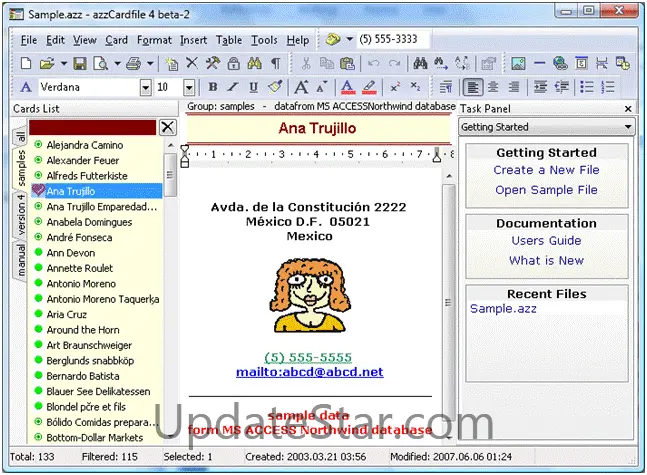Insert picture using landscape image icon
This screenshot has width=647, height=475.
click(x=518, y=63)
